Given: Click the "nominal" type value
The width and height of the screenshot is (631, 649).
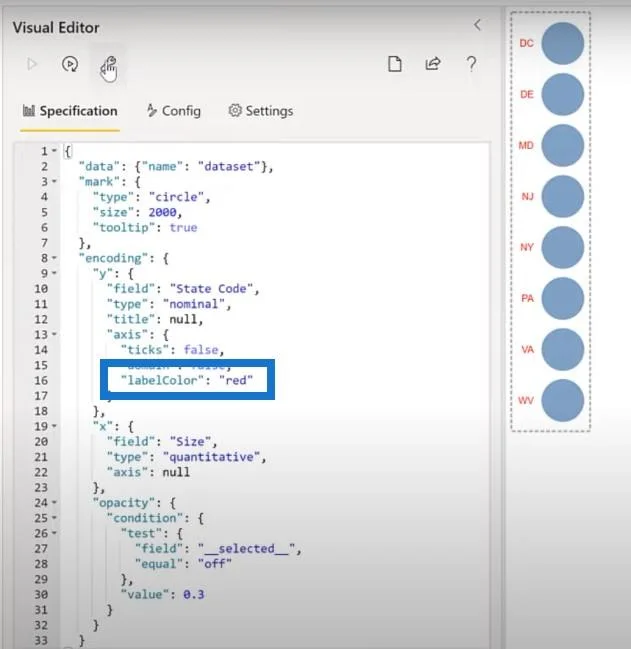Looking at the screenshot, I should click(x=194, y=304).
